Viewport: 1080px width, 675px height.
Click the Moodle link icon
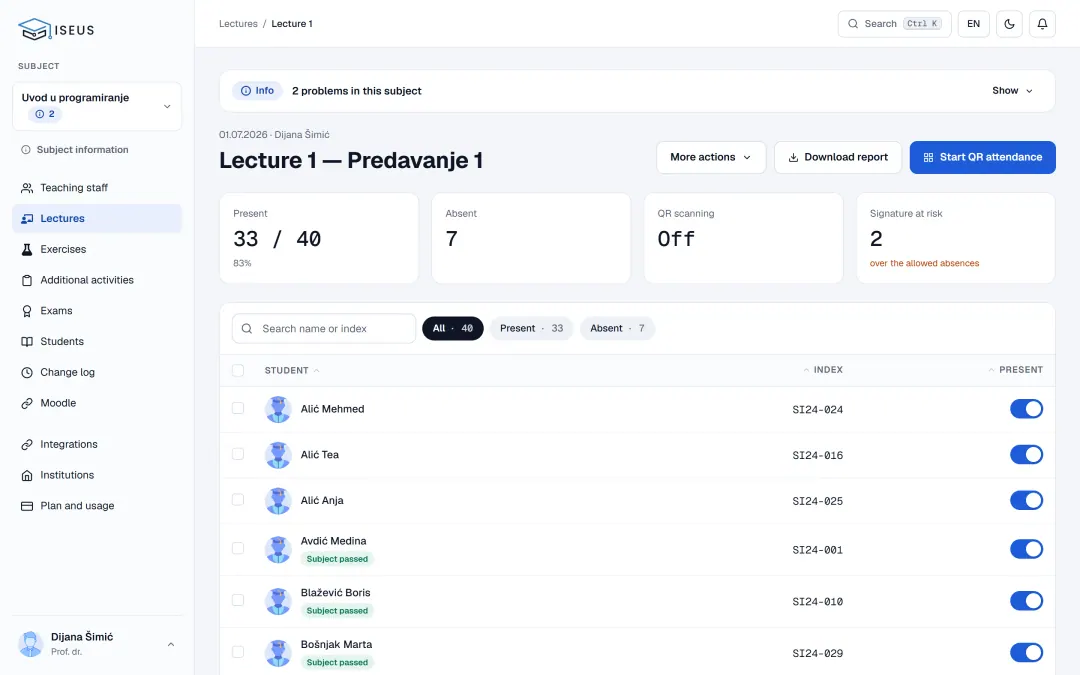27,404
